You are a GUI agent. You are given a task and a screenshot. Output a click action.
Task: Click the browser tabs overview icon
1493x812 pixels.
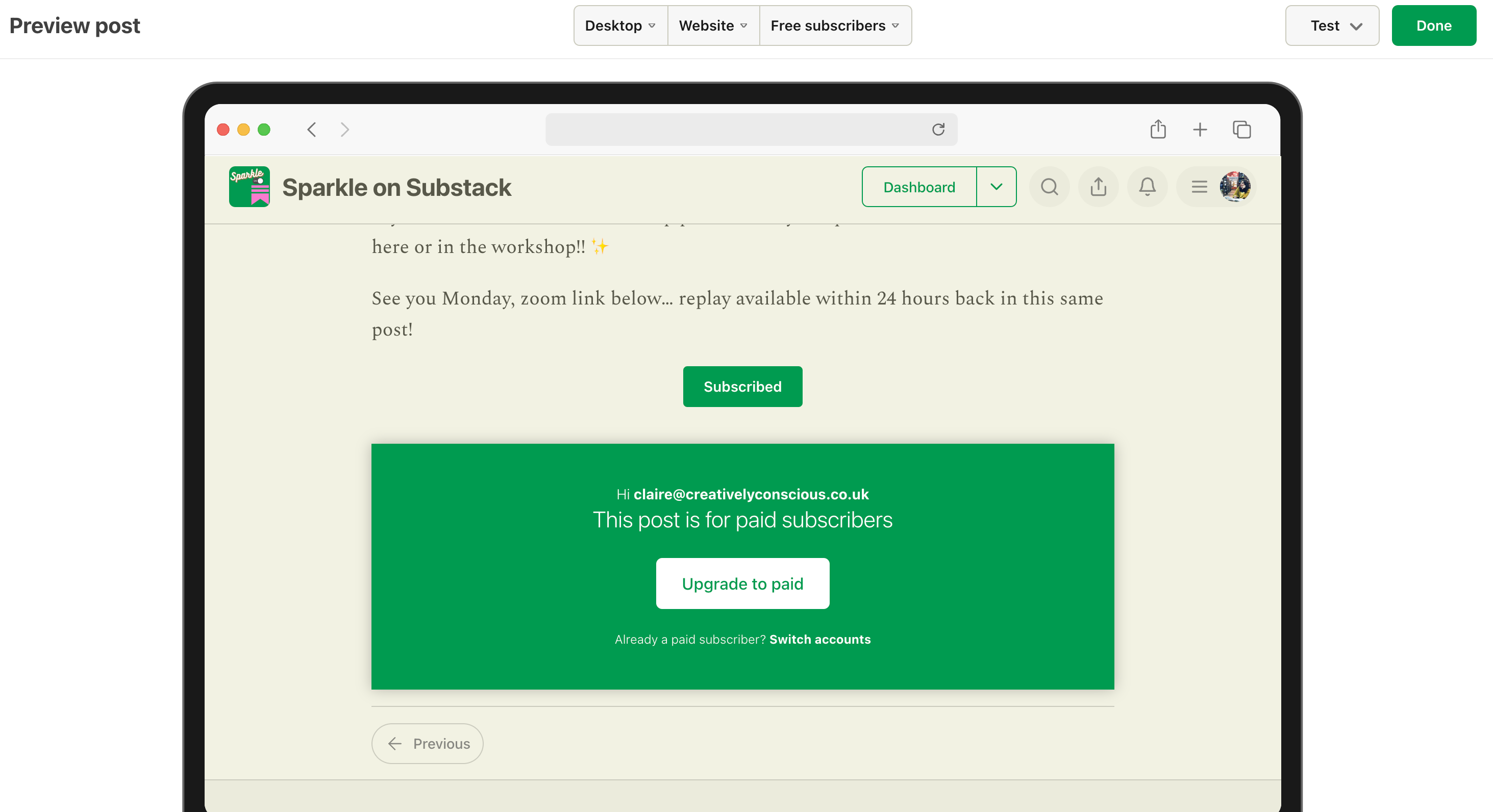click(x=1242, y=129)
